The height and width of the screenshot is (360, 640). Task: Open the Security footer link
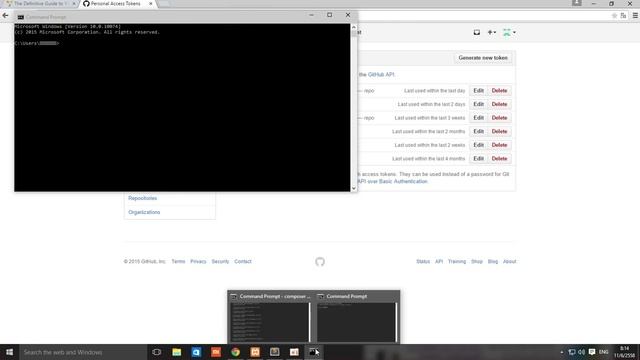(220, 261)
